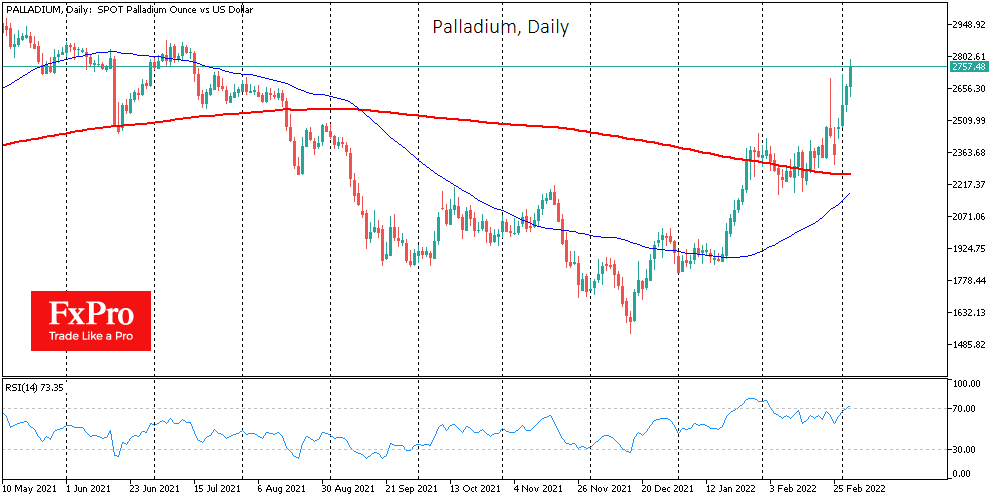Screen dimensions: 1000x500
Task: Select the right end of the red moving average line
Action: click(x=849, y=174)
